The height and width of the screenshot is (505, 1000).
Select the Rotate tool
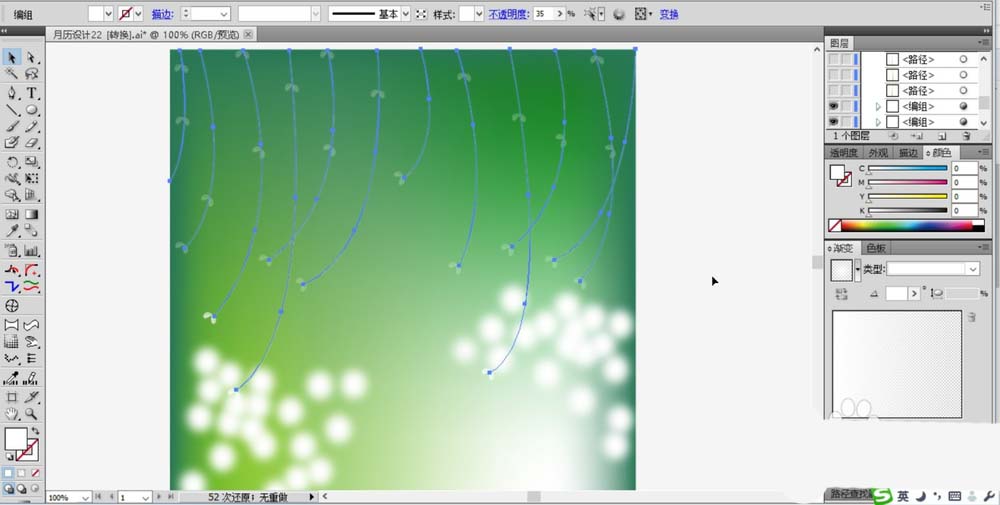coord(11,162)
